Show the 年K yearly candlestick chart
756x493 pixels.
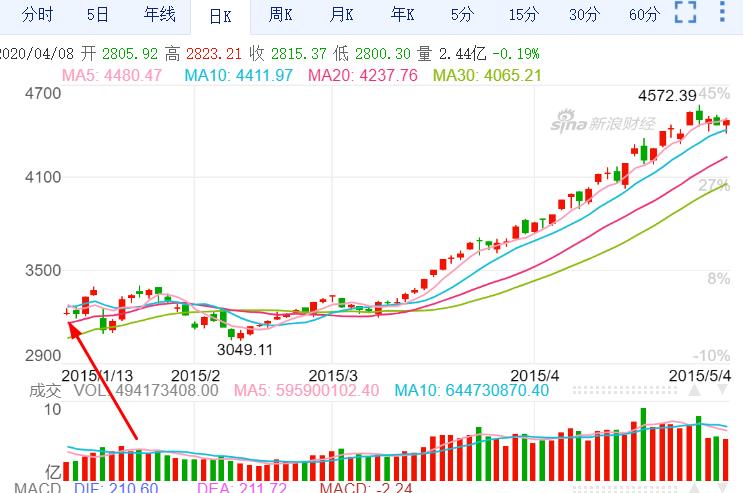point(403,14)
